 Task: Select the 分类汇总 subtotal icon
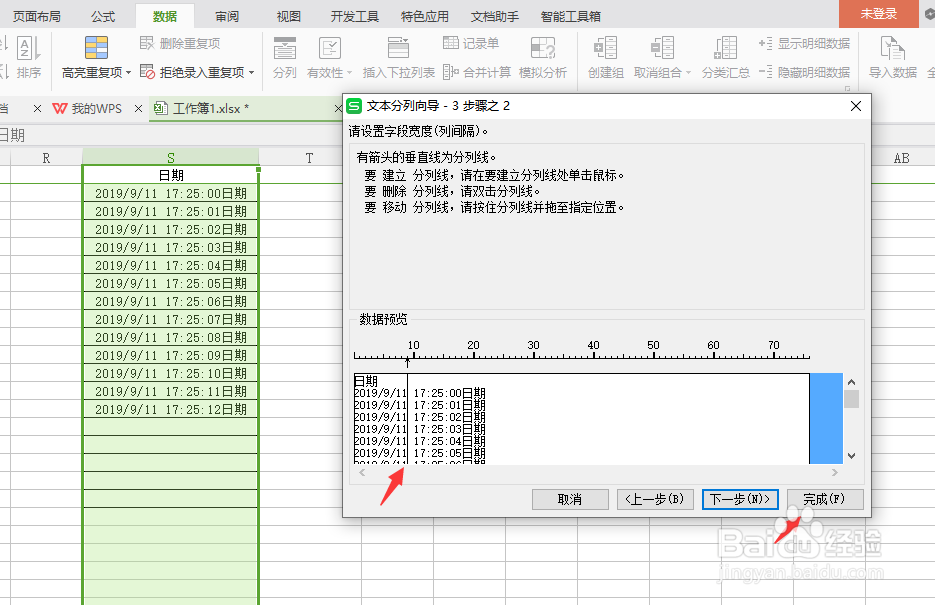[725, 55]
